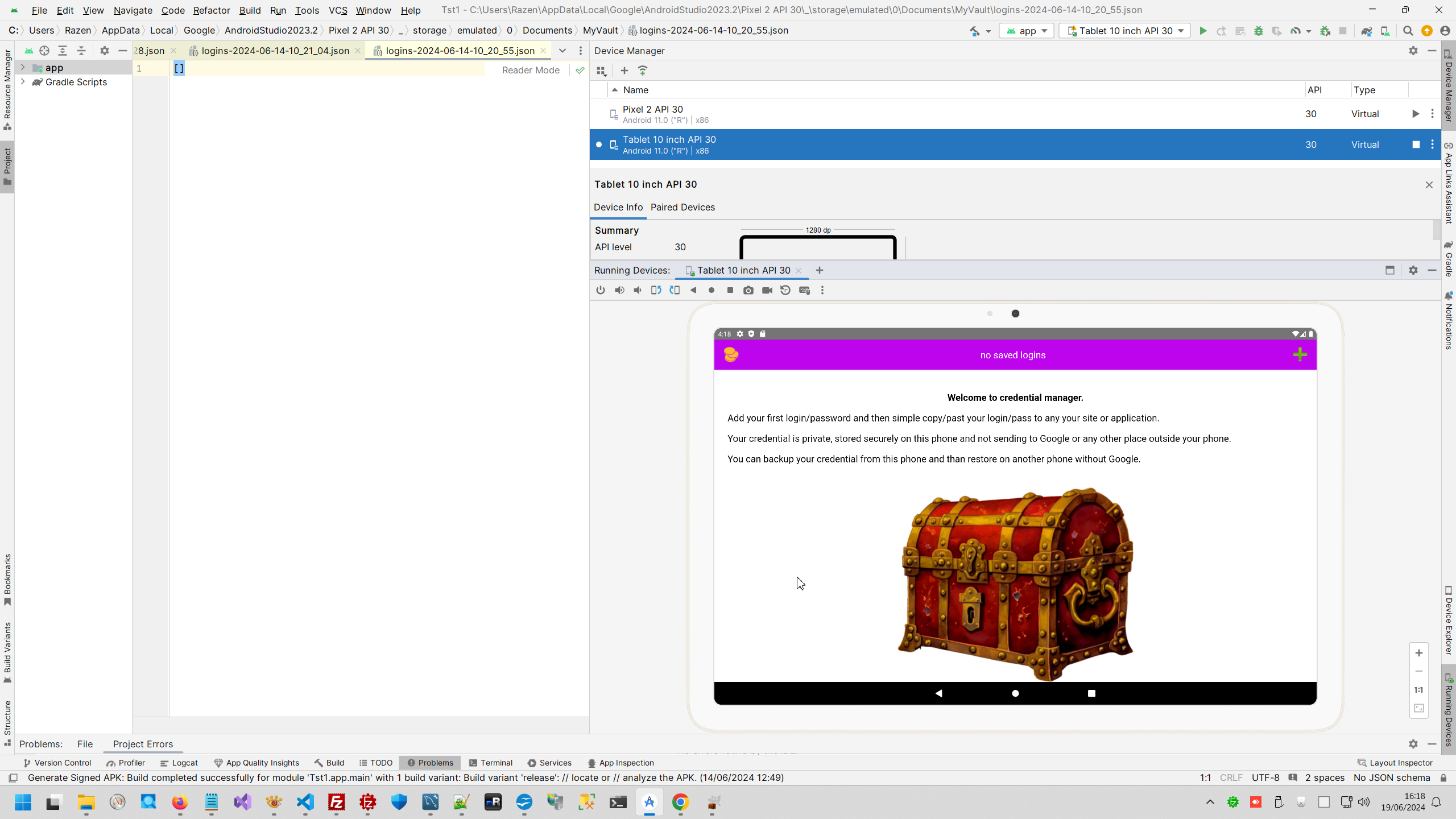The height and width of the screenshot is (819, 1456).
Task: Tap the green plus in app header
Action: [x=1300, y=354]
